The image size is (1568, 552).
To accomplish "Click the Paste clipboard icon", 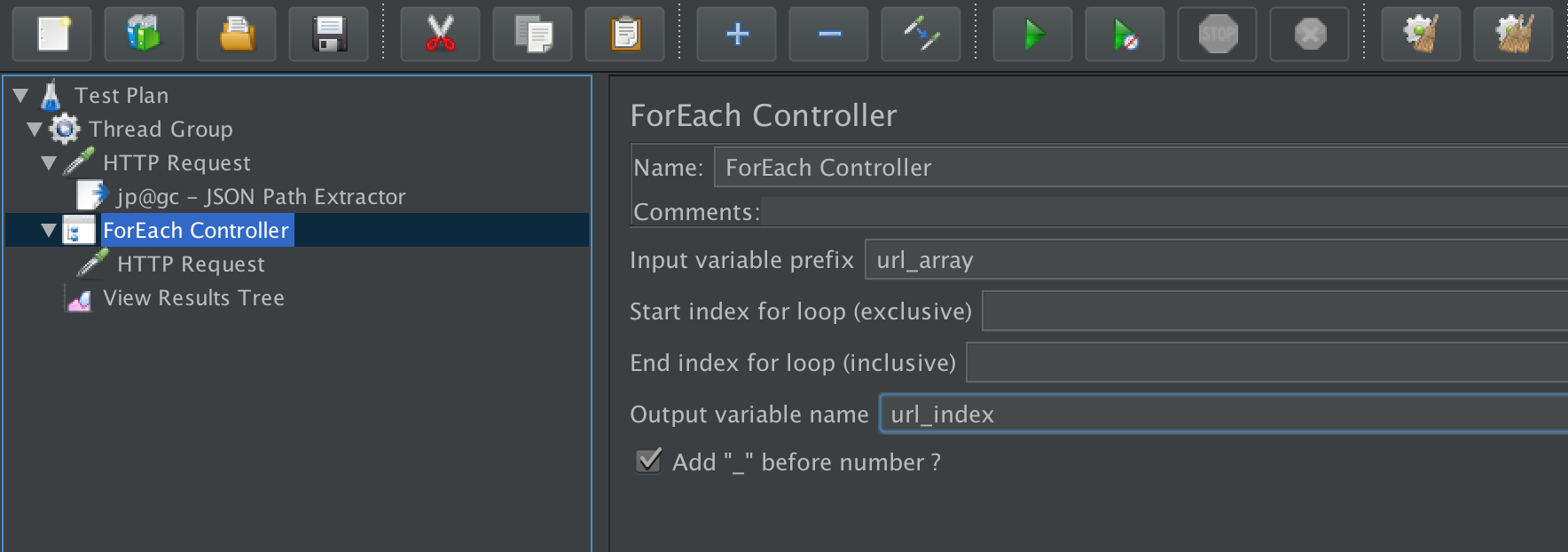I will (624, 35).
